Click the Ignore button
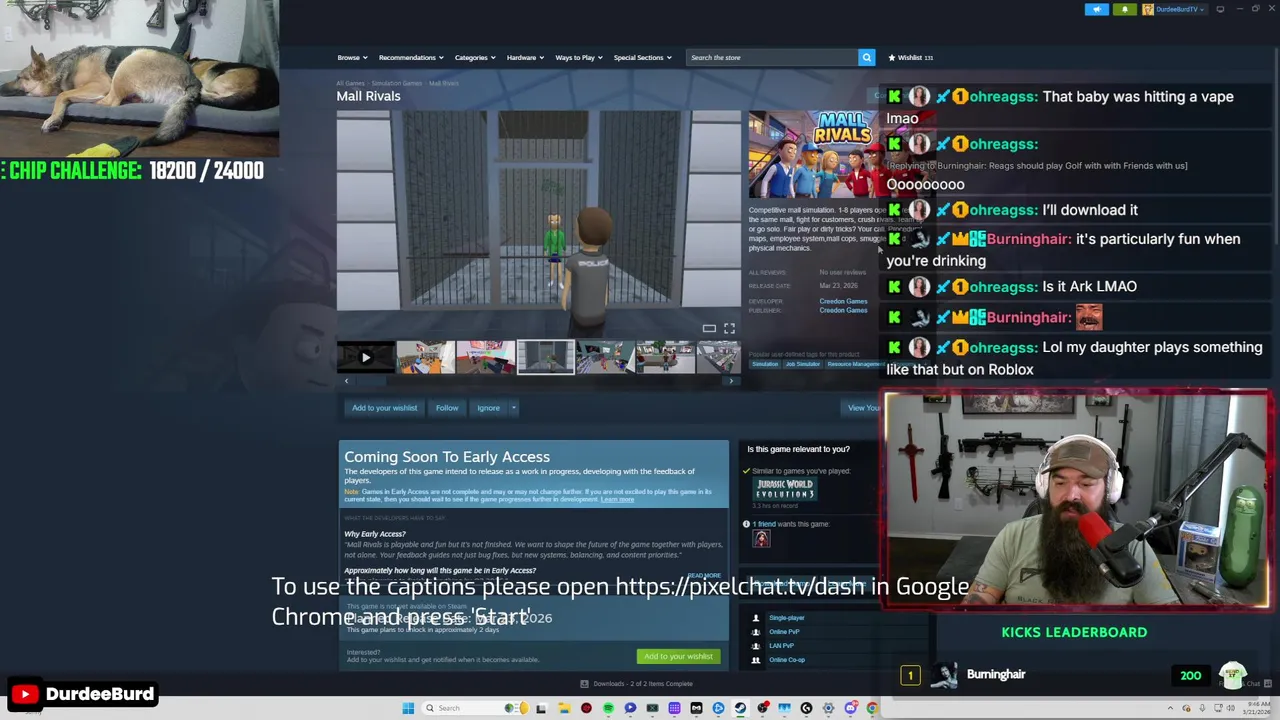Image resolution: width=1280 pixels, height=720 pixels. point(488,407)
